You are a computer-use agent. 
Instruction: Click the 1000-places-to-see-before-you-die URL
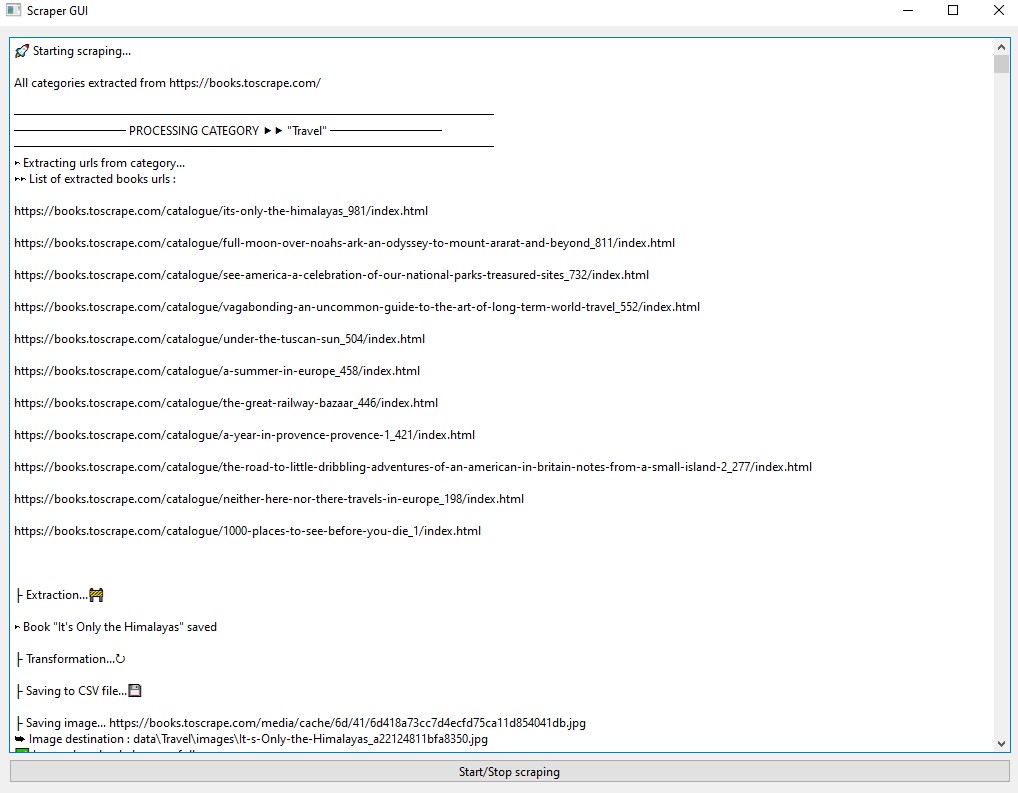[x=247, y=531]
